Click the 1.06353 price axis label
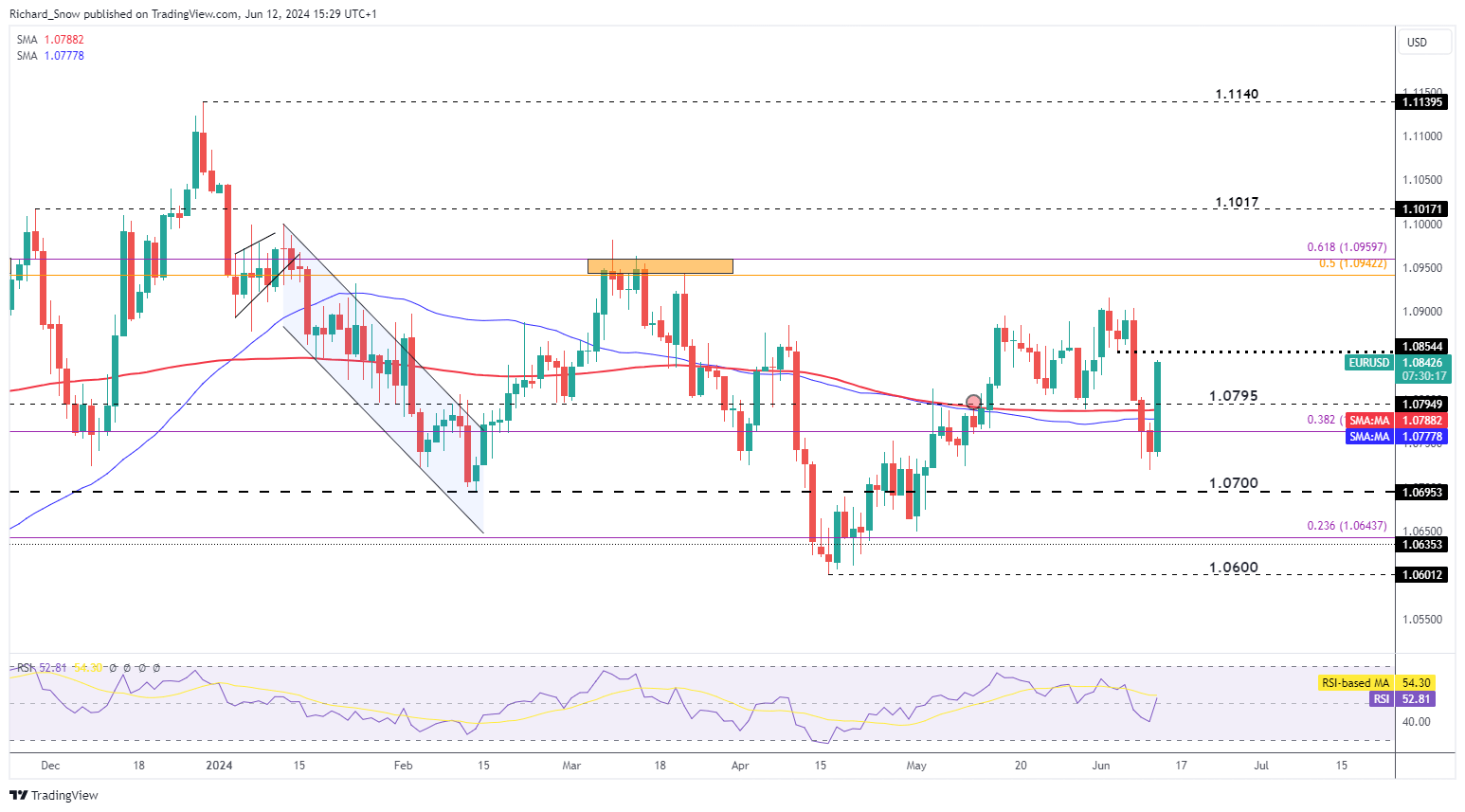The image size is (1465, 812). (x=1421, y=544)
